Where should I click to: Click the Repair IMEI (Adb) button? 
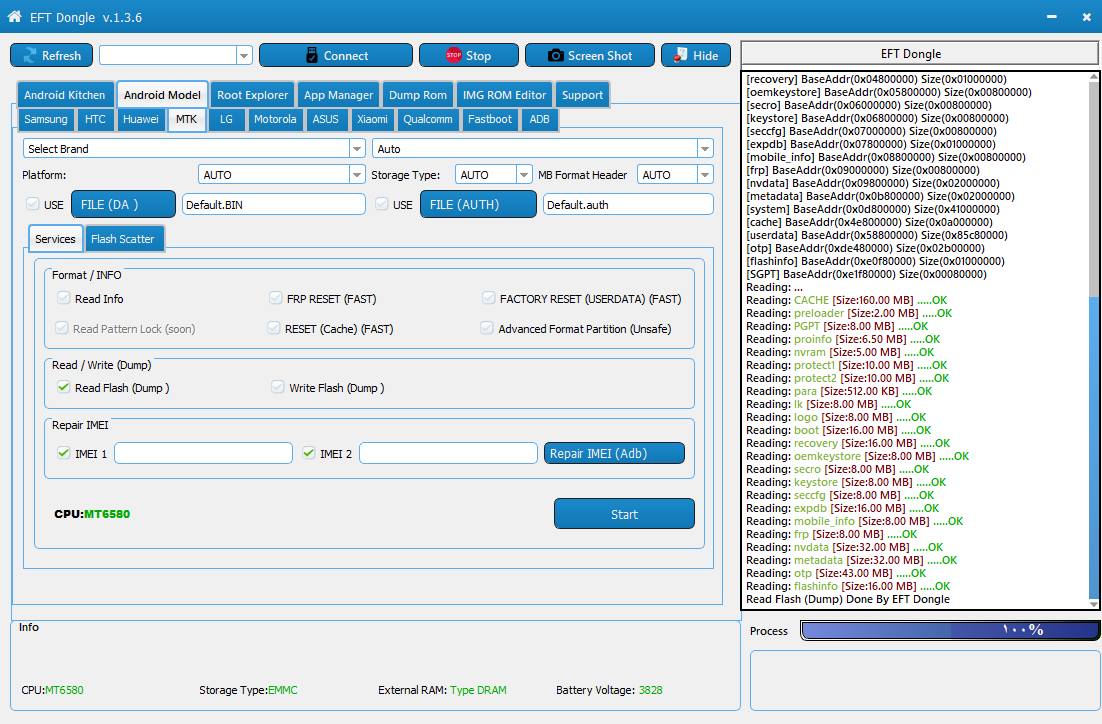click(614, 453)
